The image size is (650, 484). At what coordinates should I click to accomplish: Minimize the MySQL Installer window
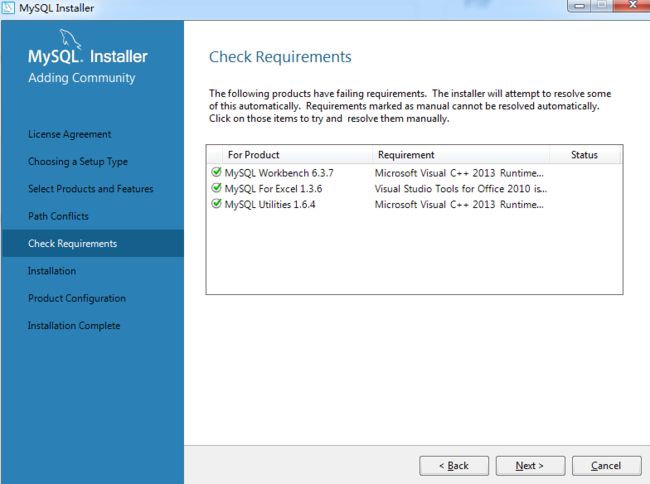[580, 5]
